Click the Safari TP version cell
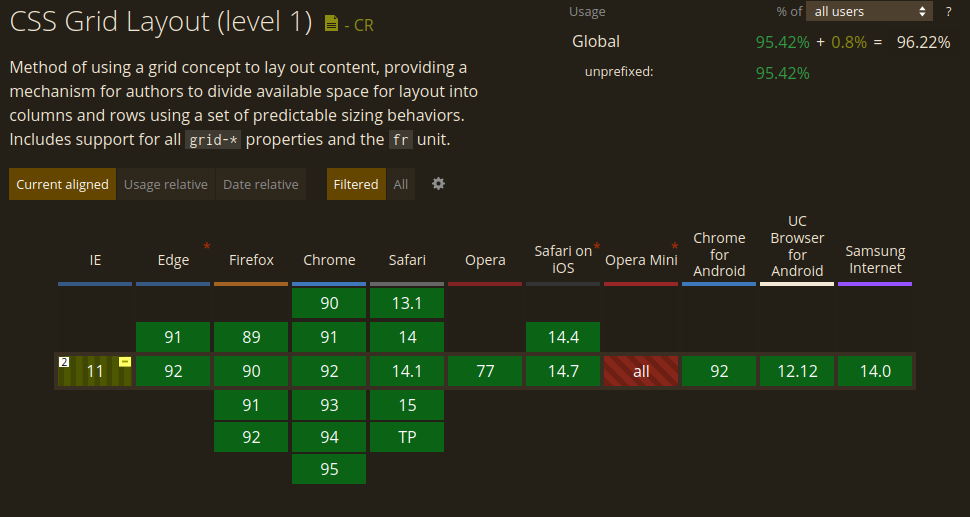The image size is (970, 517). click(407, 437)
